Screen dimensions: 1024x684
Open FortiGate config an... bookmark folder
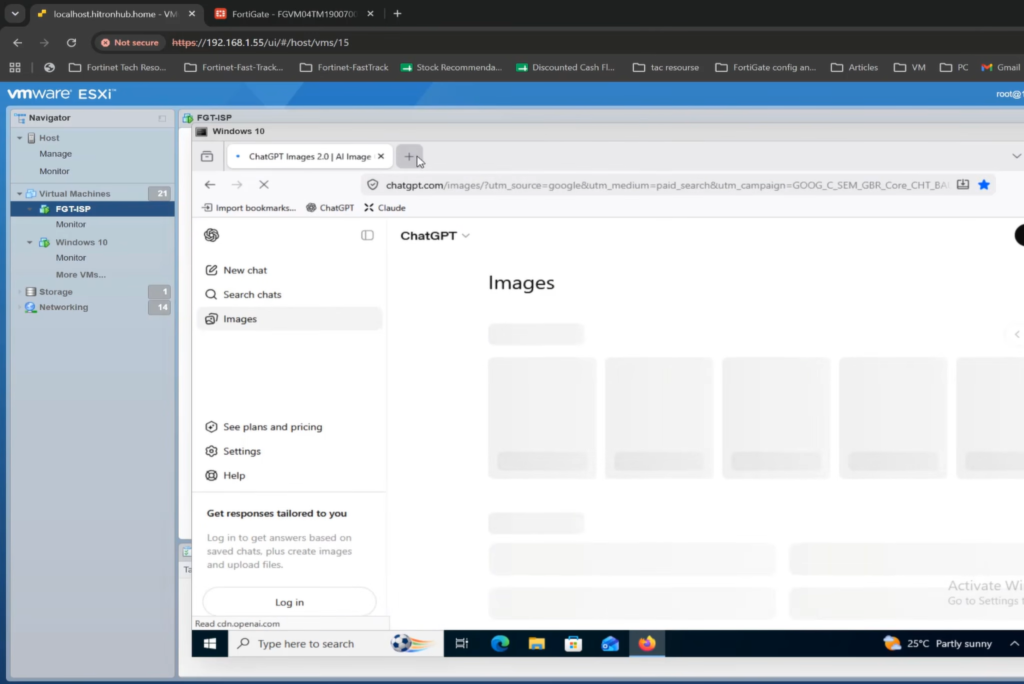pyautogui.click(x=765, y=67)
